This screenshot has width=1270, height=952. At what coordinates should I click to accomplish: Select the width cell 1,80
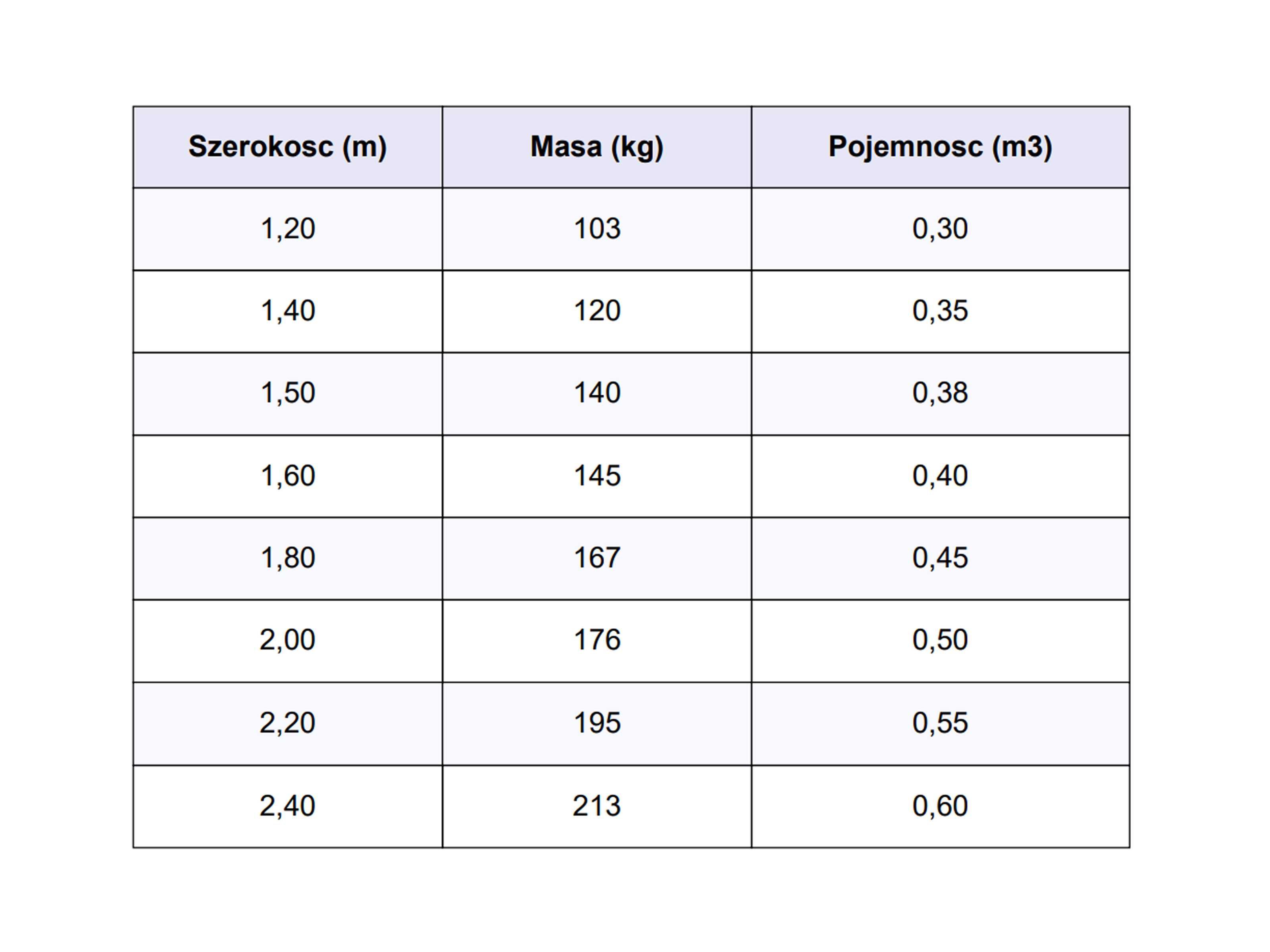point(288,559)
